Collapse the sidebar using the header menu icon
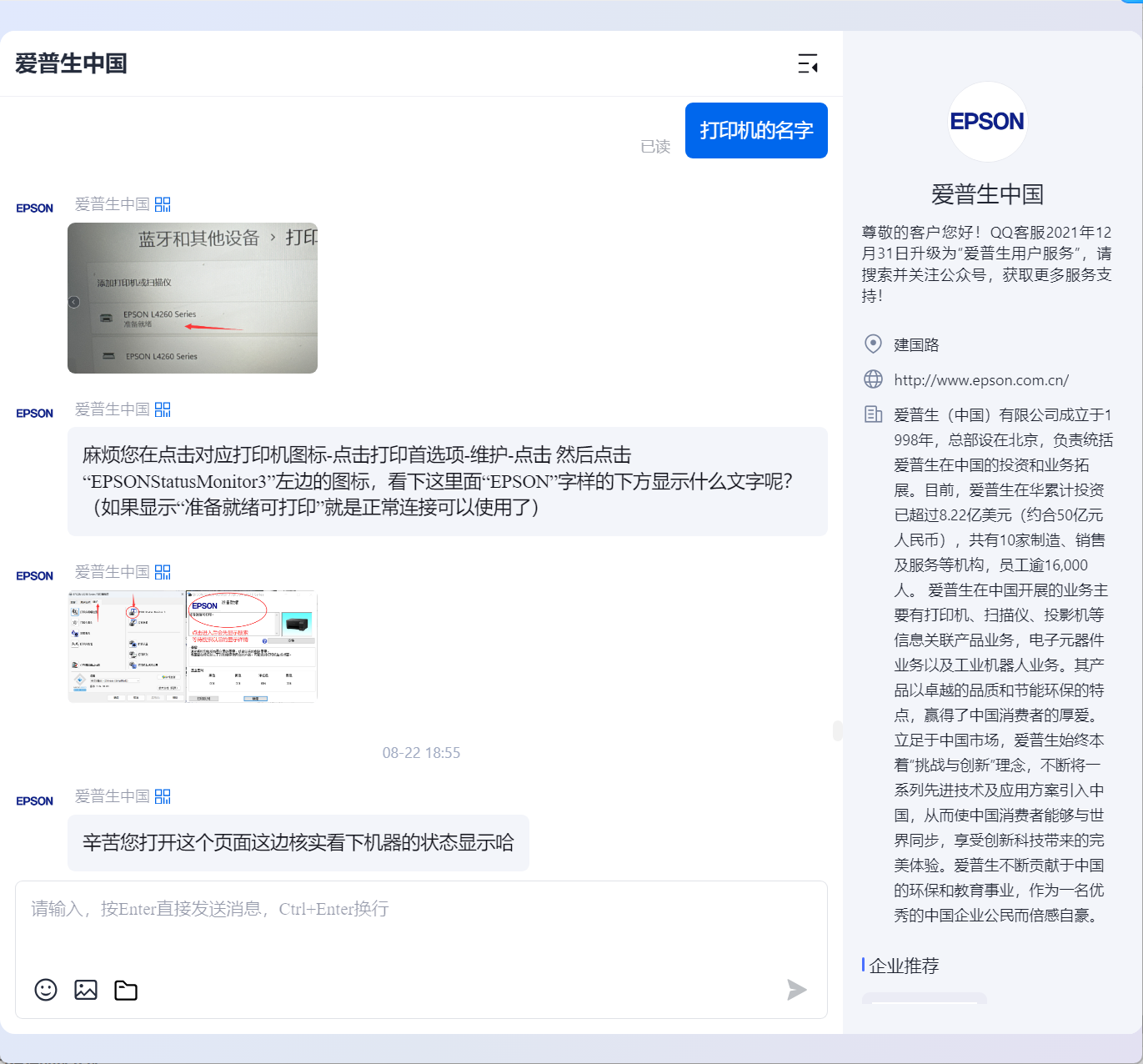Image resolution: width=1143 pixels, height=1064 pixels. coord(807,63)
